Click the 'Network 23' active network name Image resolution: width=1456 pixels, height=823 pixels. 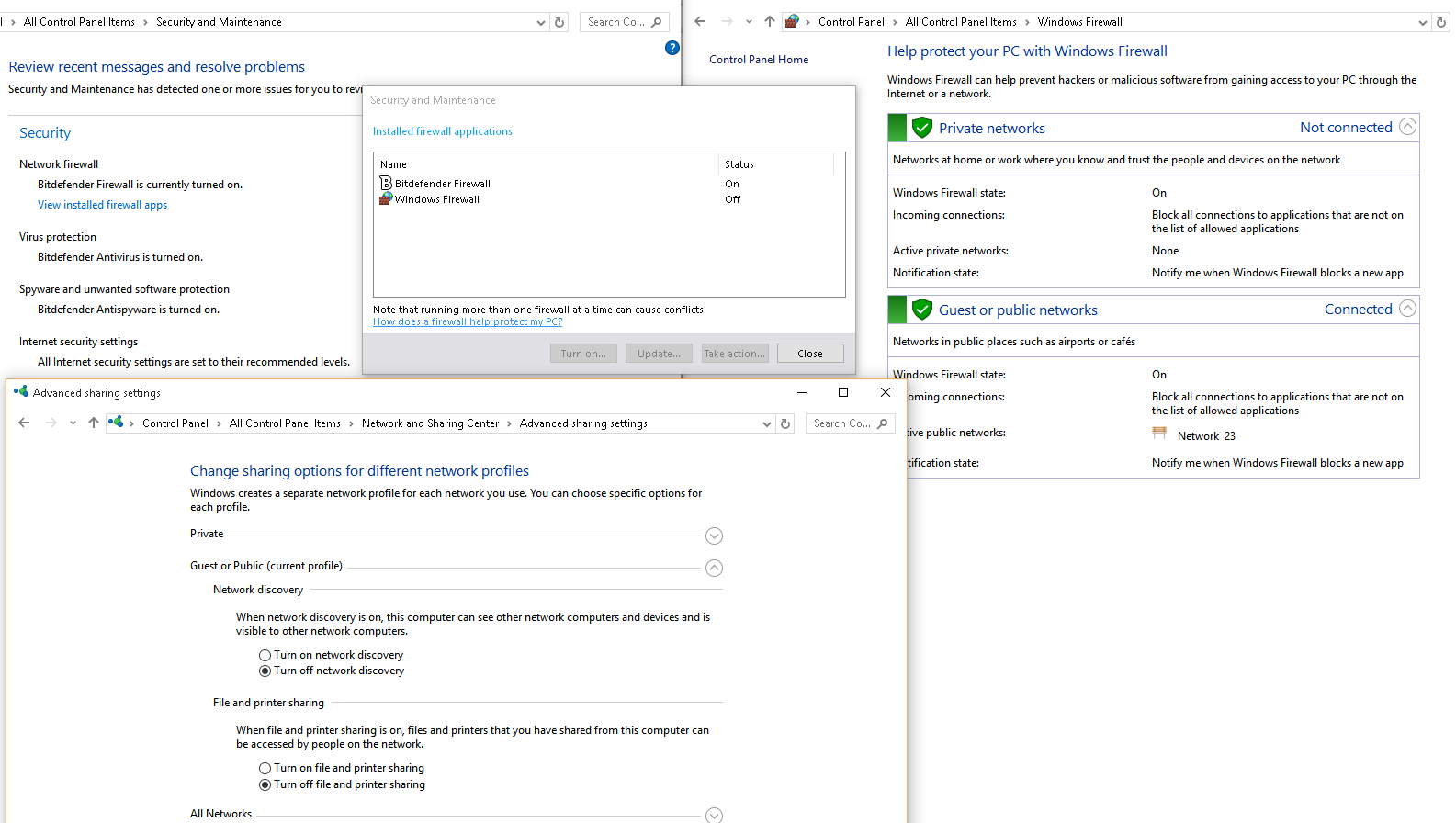[1206, 436]
